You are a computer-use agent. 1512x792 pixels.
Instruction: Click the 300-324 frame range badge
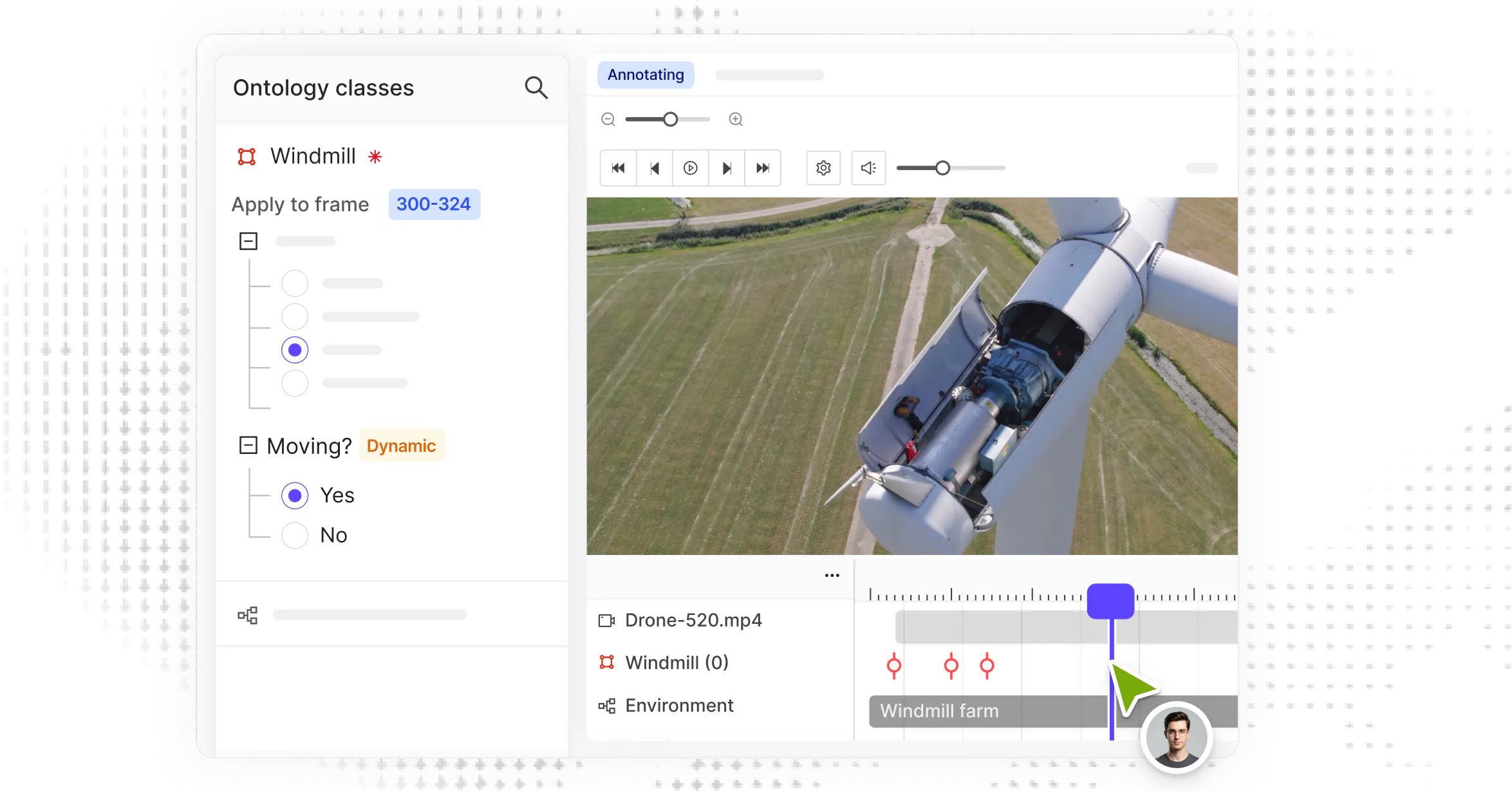point(434,204)
